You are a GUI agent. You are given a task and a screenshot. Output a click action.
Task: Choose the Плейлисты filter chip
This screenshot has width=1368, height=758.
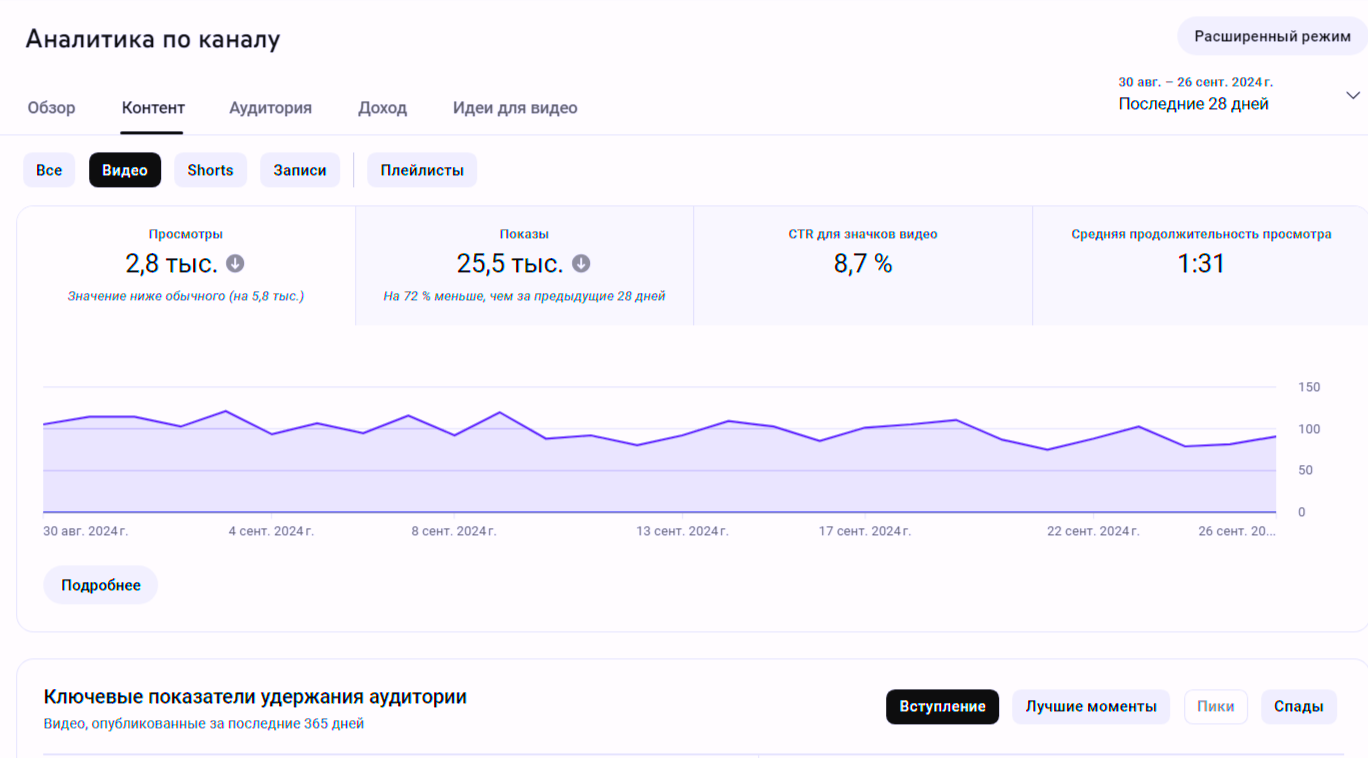click(x=422, y=170)
